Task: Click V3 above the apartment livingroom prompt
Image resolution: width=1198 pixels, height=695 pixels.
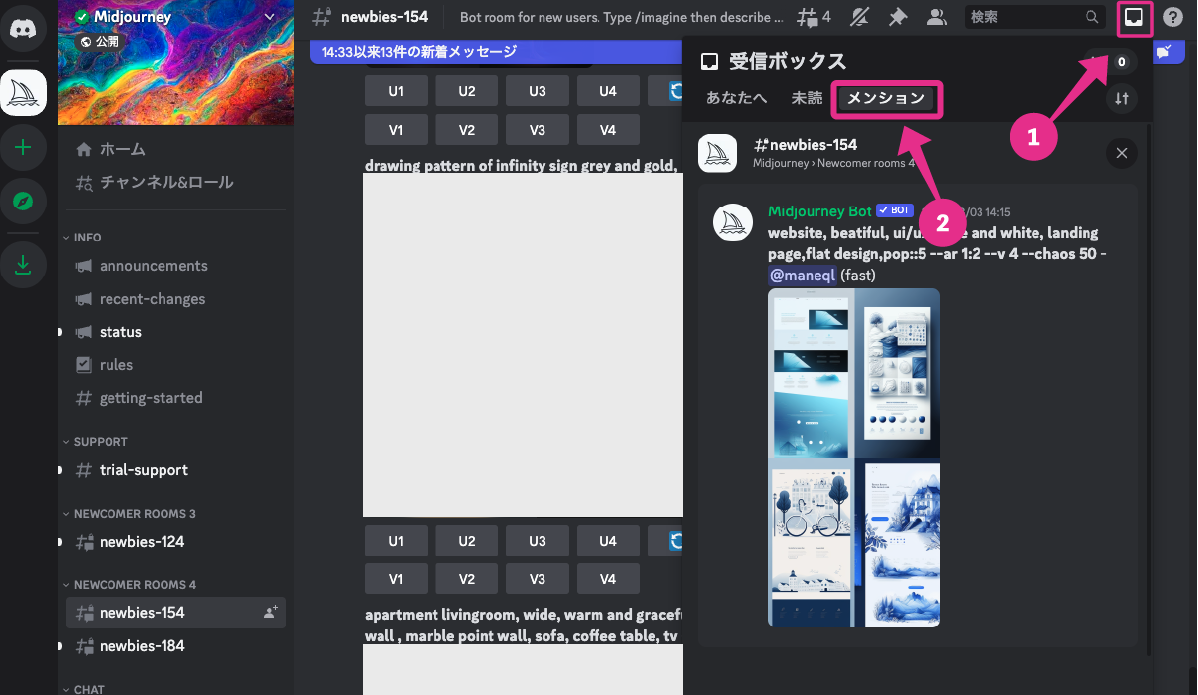Action: point(537,579)
